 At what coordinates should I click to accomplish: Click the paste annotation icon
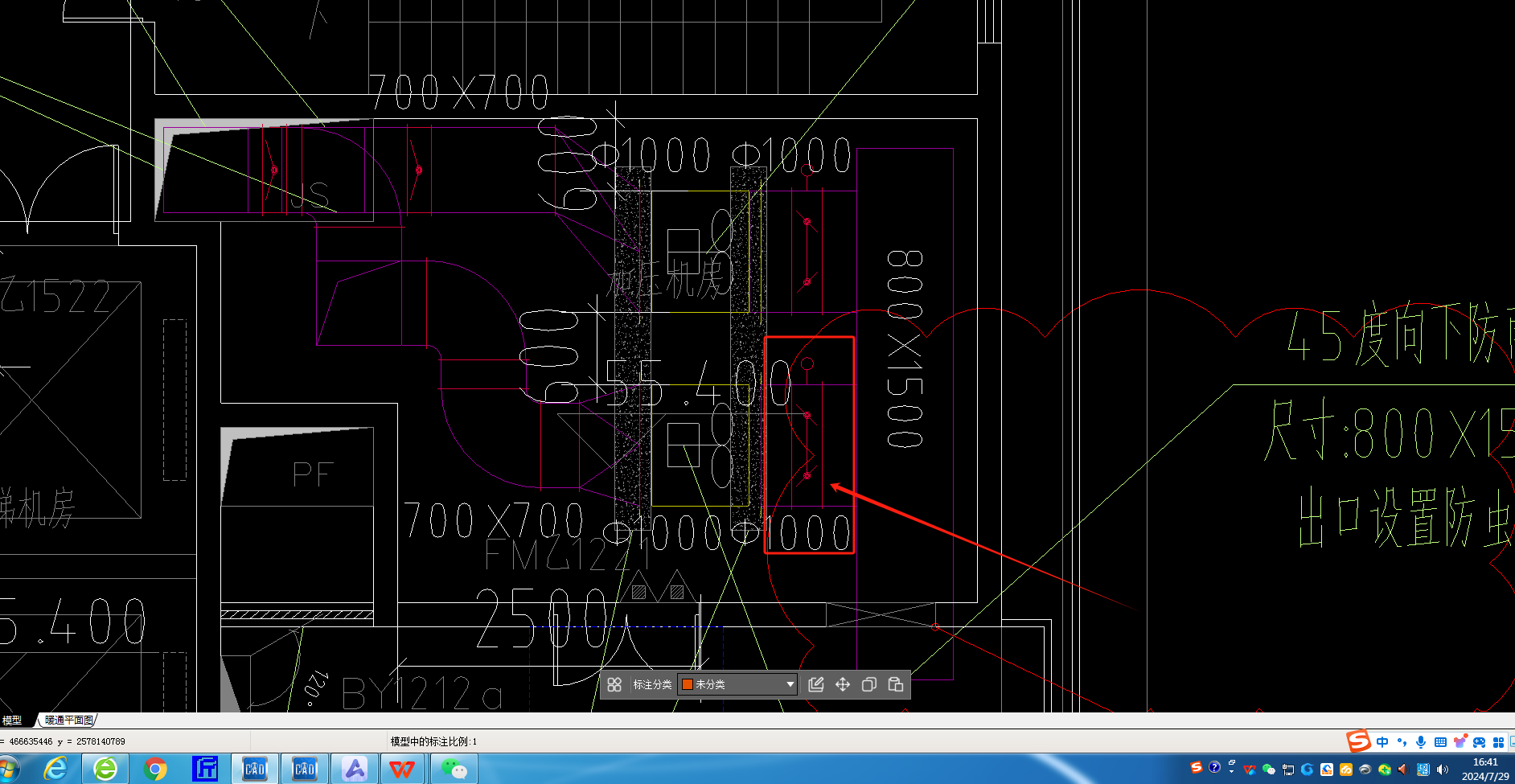click(896, 684)
